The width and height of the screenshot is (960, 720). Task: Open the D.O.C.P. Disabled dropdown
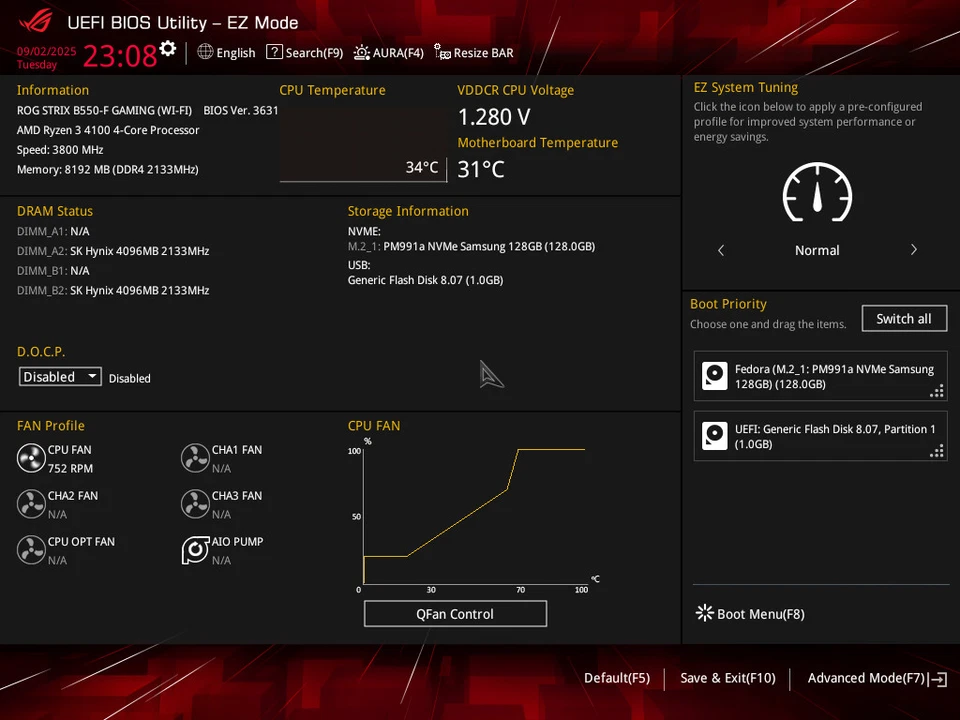59,377
